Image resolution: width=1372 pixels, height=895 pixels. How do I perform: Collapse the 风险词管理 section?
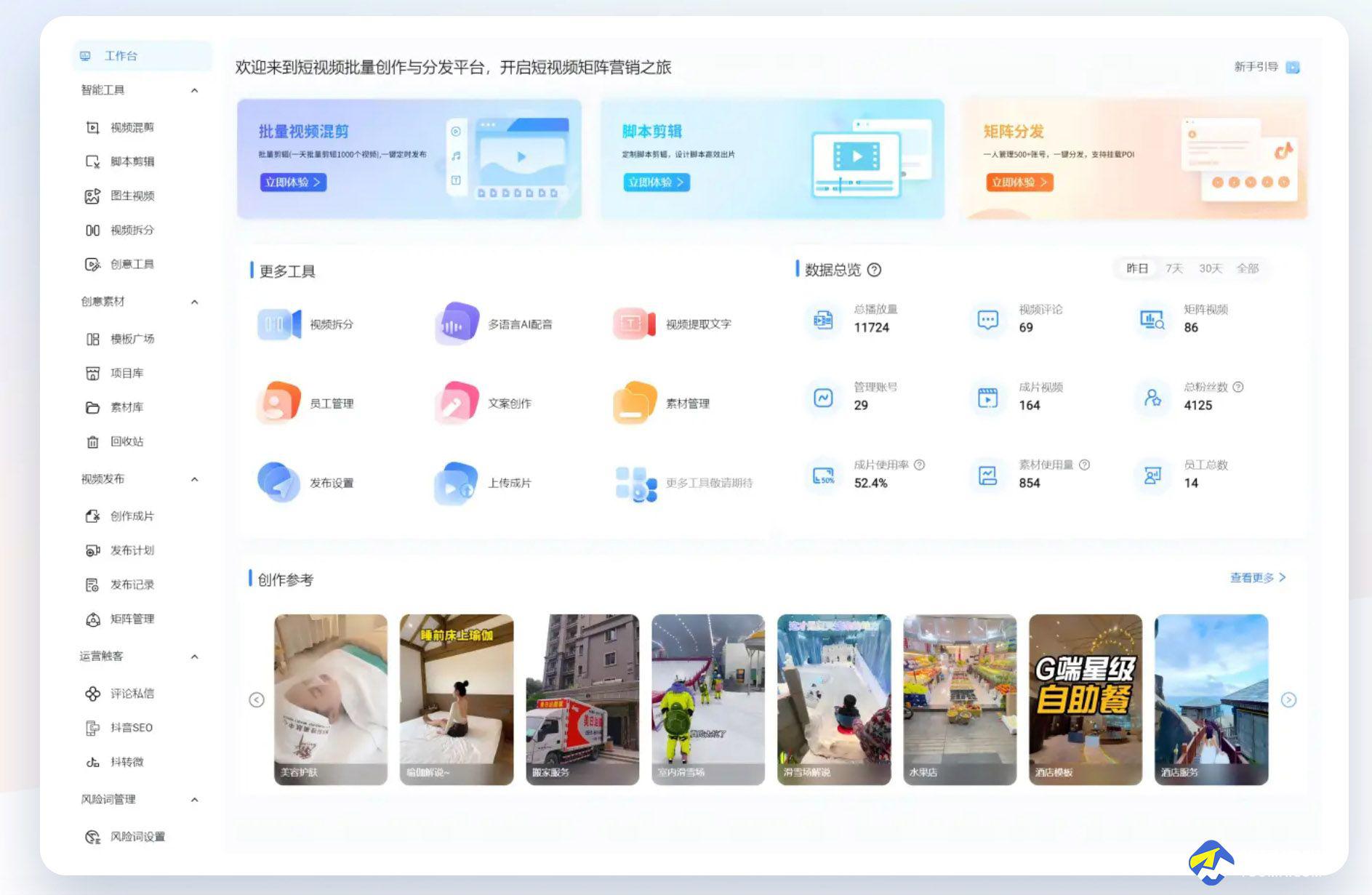[x=194, y=800]
